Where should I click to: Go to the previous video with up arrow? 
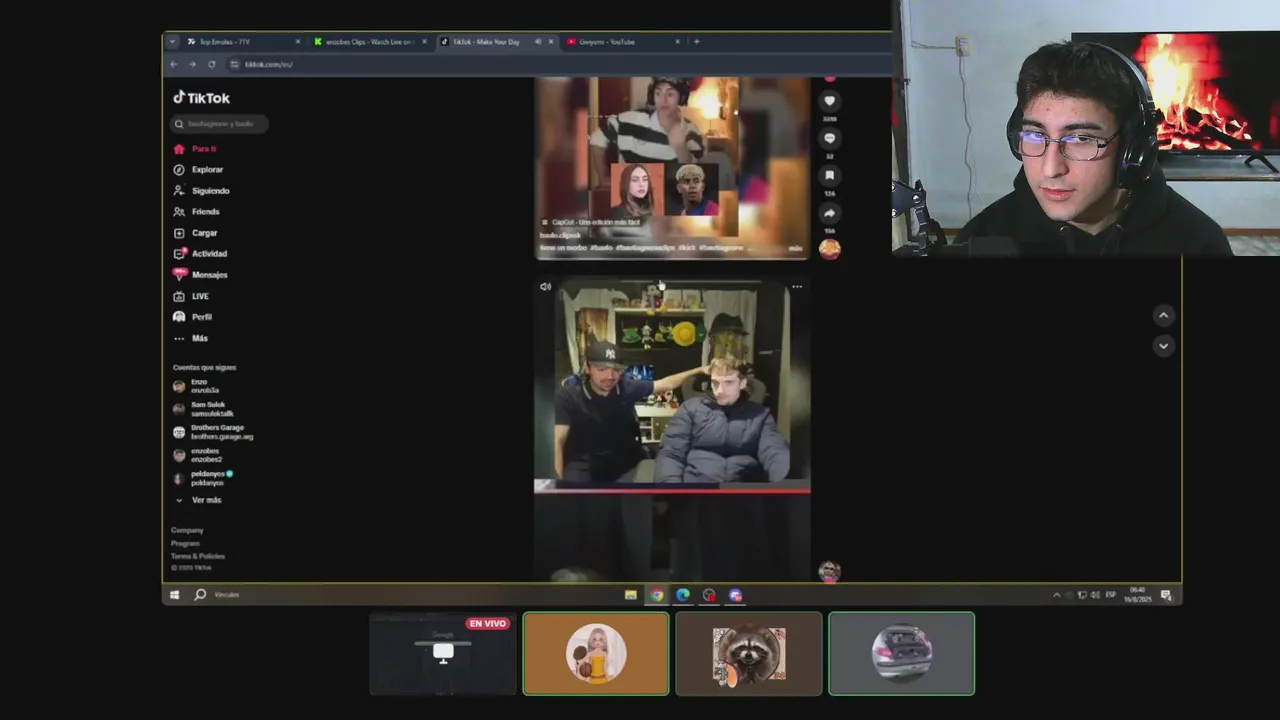(x=1163, y=315)
